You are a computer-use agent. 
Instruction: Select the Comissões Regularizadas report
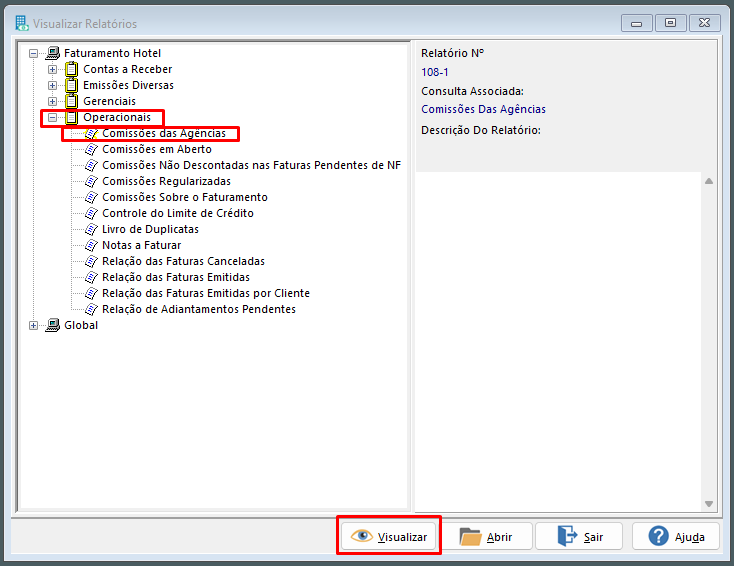point(166,181)
